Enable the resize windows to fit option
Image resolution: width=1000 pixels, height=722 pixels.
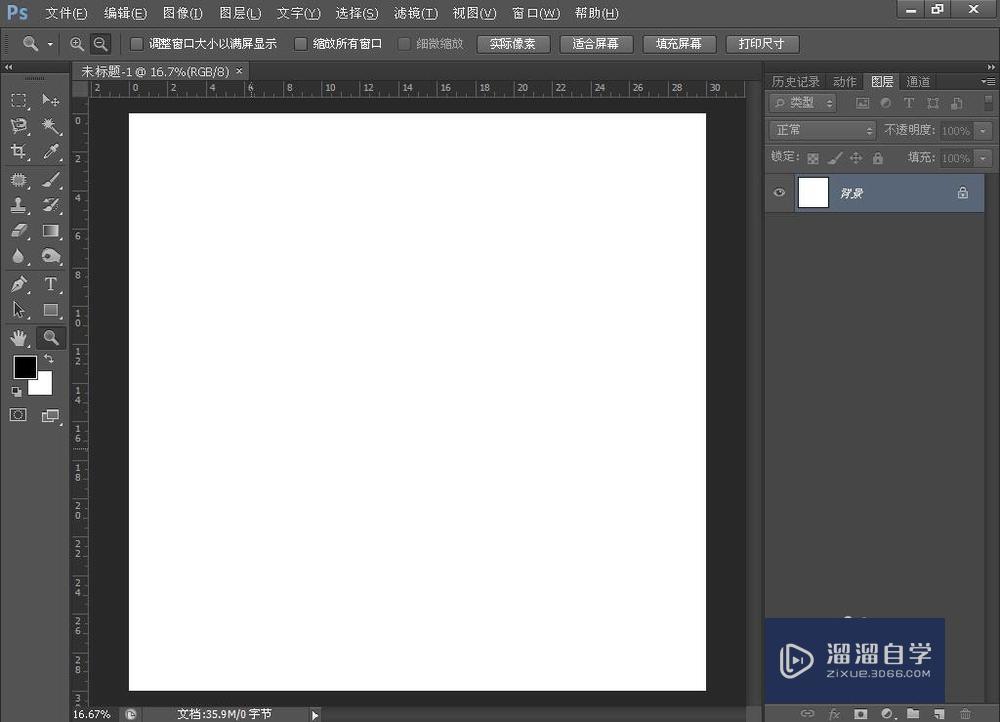[x=136, y=43]
